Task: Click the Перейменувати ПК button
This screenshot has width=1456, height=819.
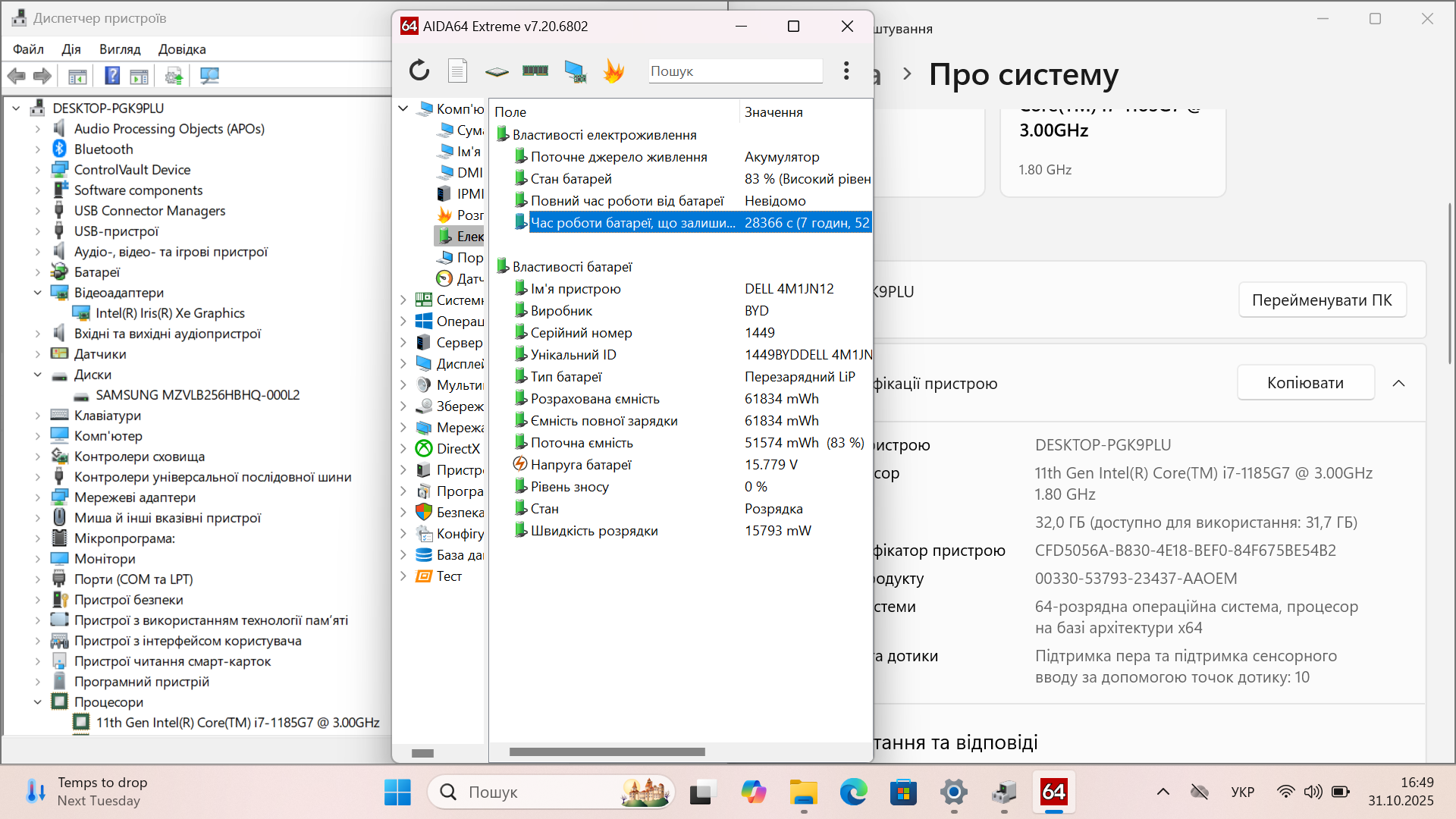Action: 1322,300
